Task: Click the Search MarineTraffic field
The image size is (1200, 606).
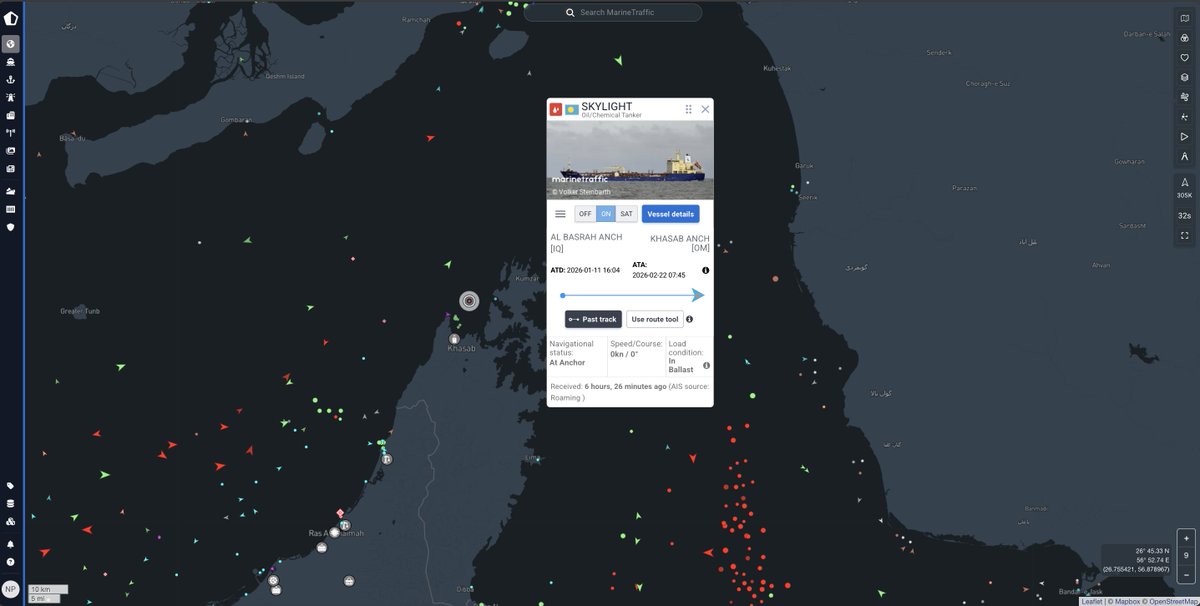Action: coord(613,12)
